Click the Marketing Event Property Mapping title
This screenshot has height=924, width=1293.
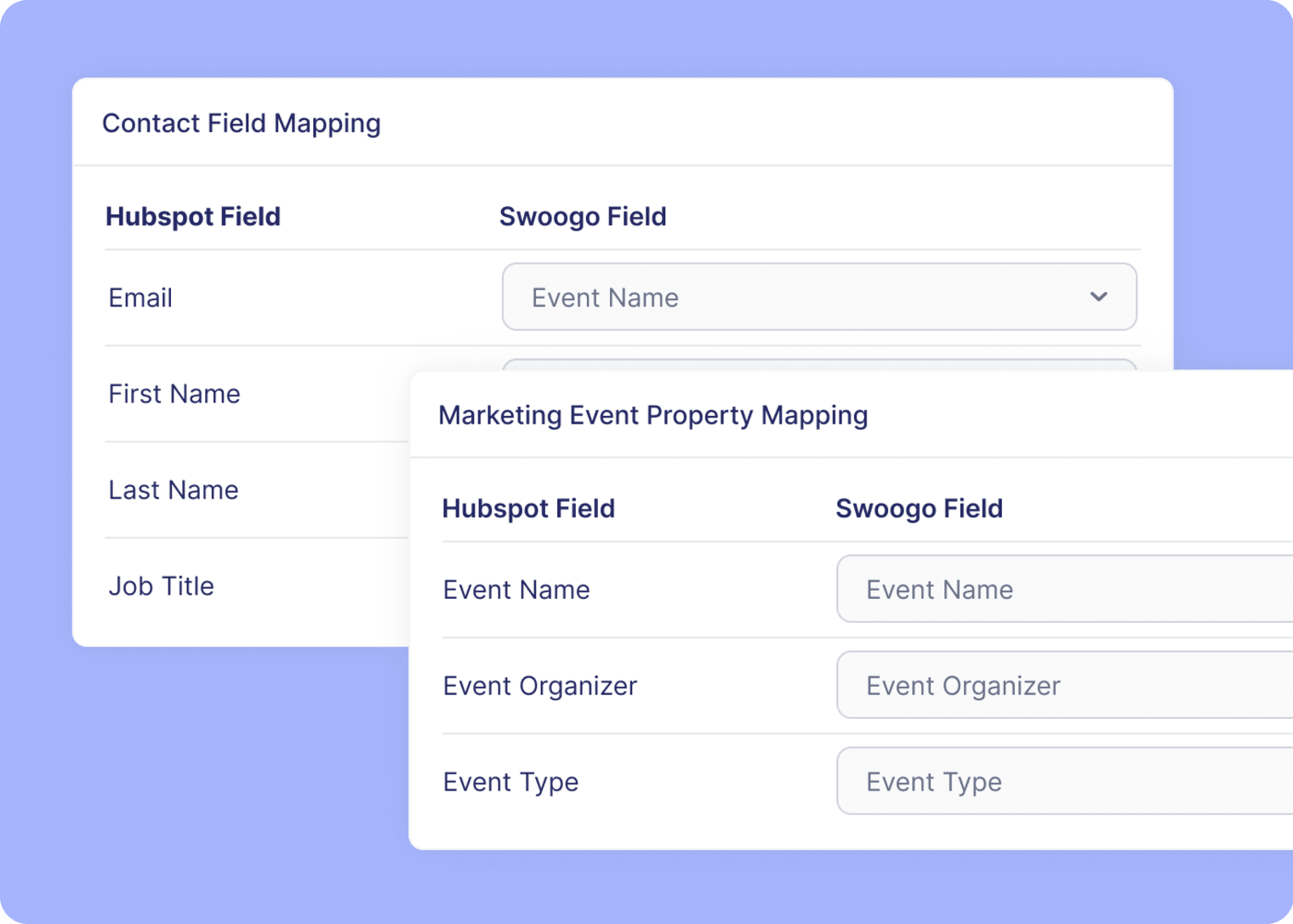653,415
